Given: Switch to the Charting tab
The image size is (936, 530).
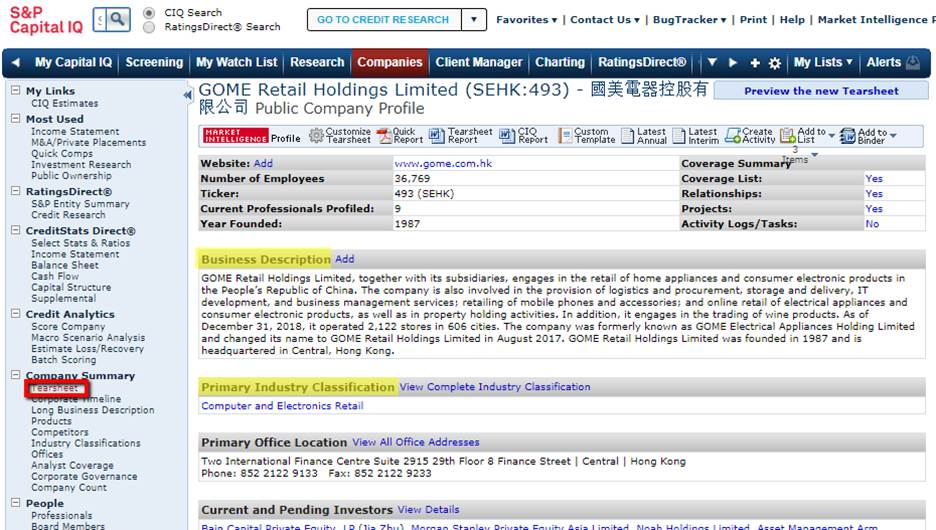Looking at the screenshot, I should (x=560, y=62).
